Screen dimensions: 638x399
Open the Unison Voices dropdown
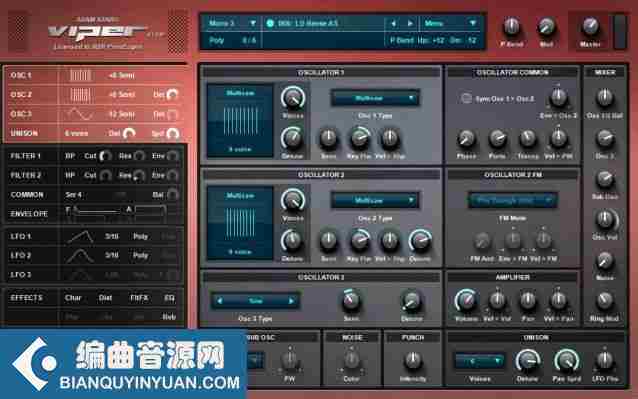[x=479, y=361]
